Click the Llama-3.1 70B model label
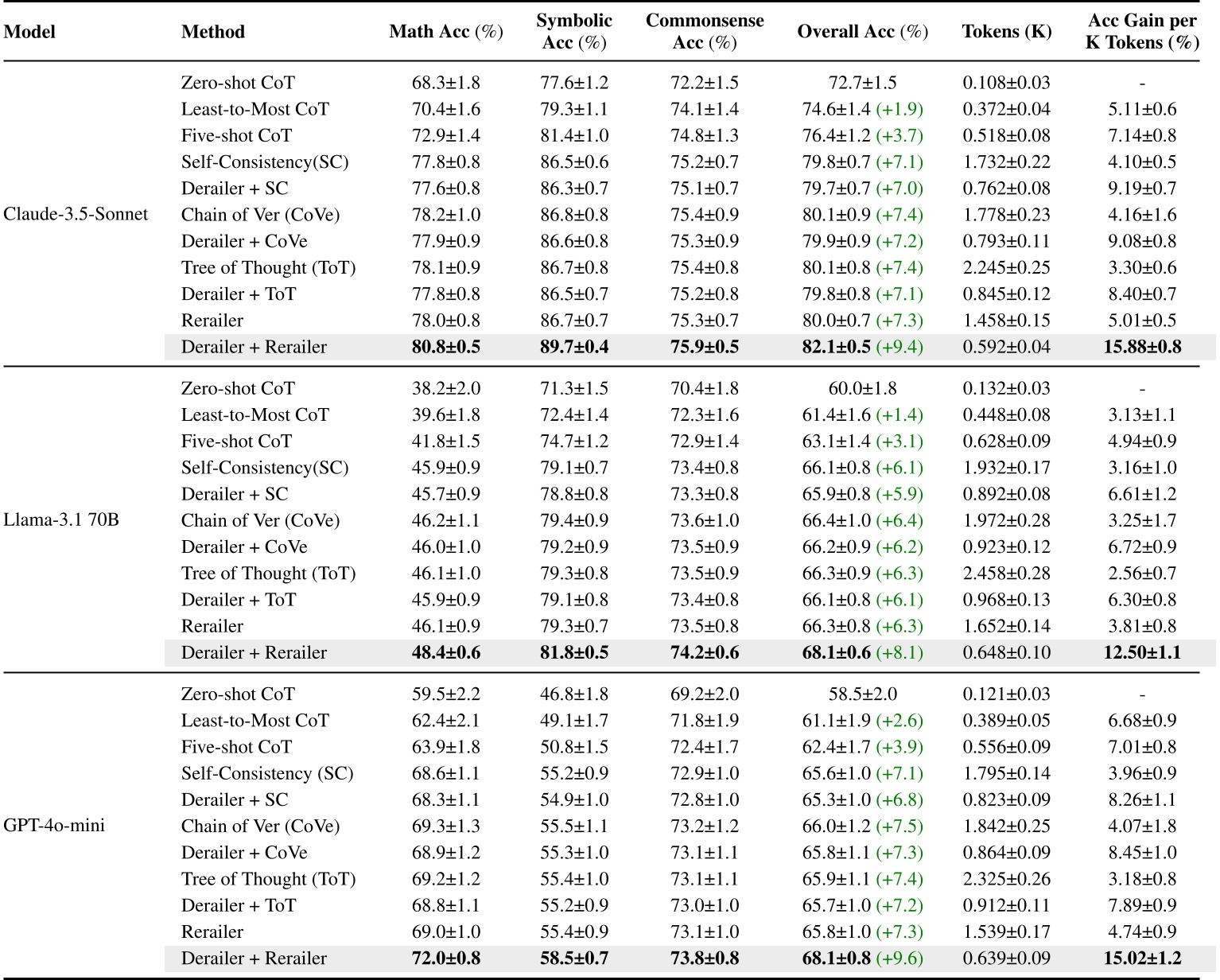The image size is (1220, 980). [x=61, y=520]
